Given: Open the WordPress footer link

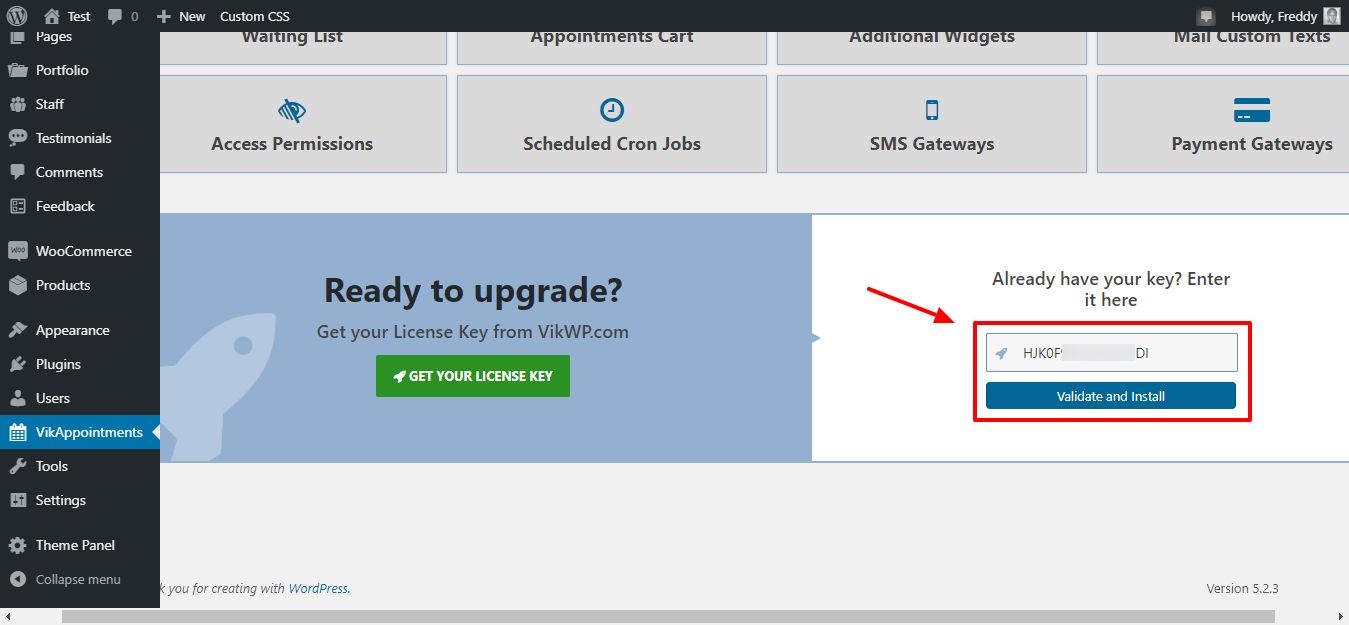Looking at the screenshot, I should [x=319, y=588].
